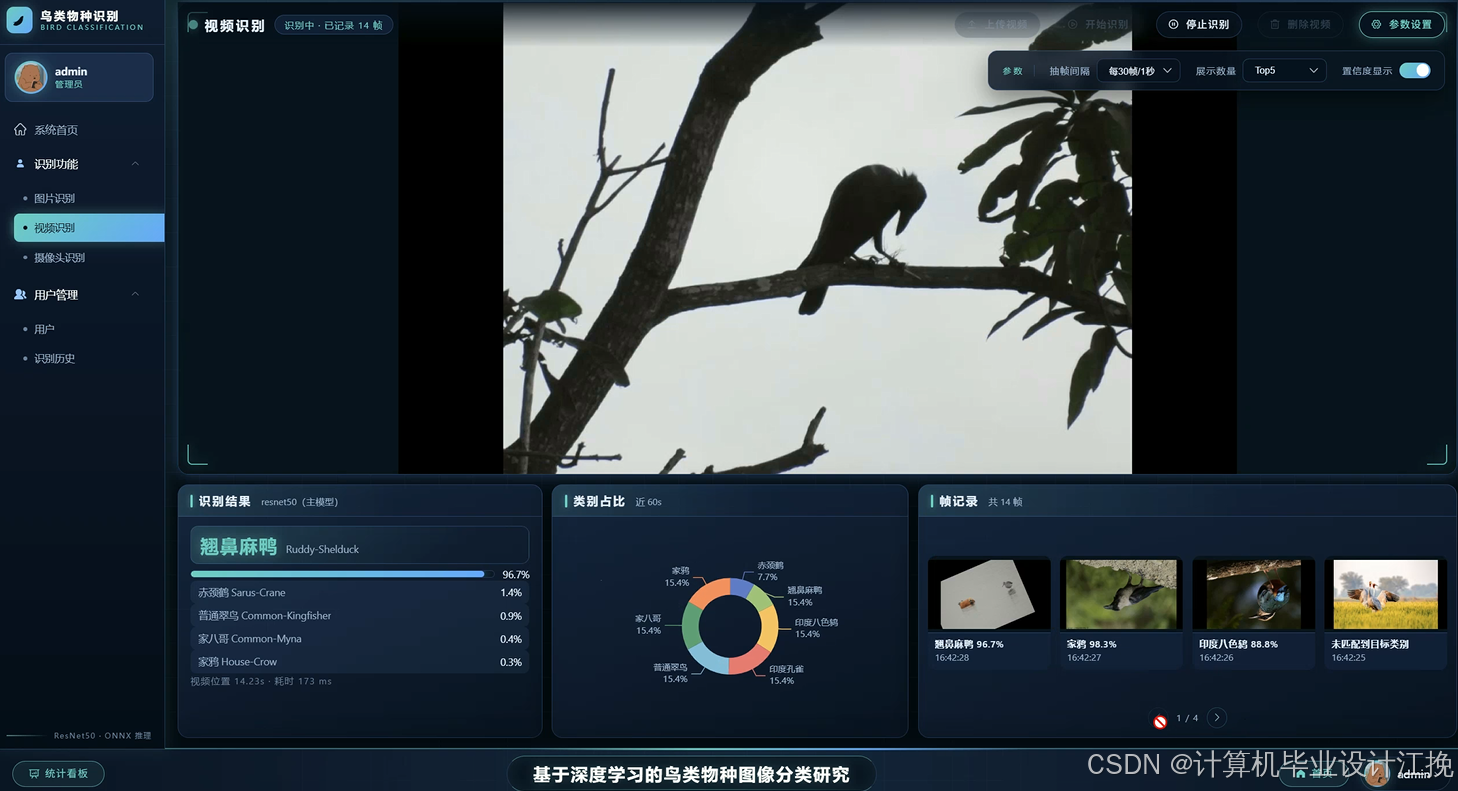Click the 家八哥 Common-Myna result row
Image resolution: width=1458 pixels, height=791 pixels.
pyautogui.click(x=360, y=639)
